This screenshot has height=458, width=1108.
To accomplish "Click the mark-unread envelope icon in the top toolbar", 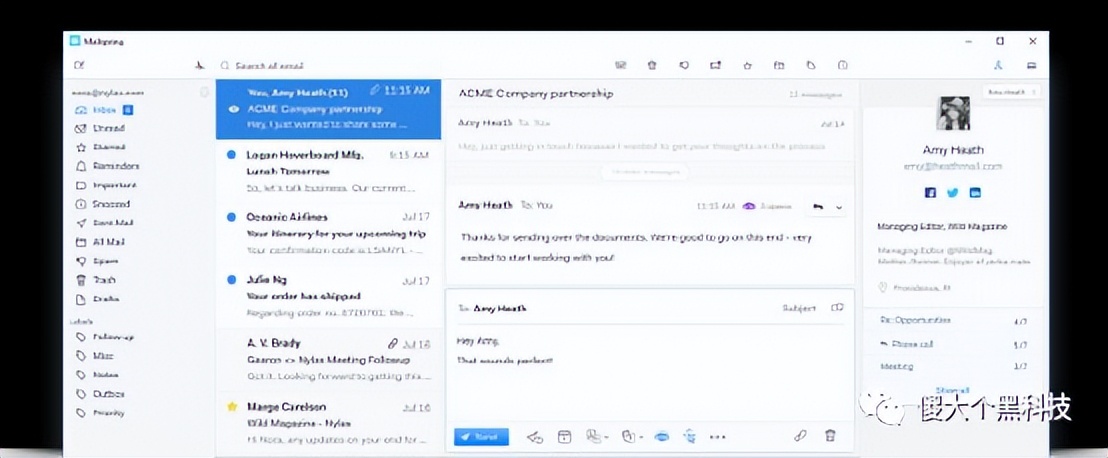I will click(x=716, y=65).
